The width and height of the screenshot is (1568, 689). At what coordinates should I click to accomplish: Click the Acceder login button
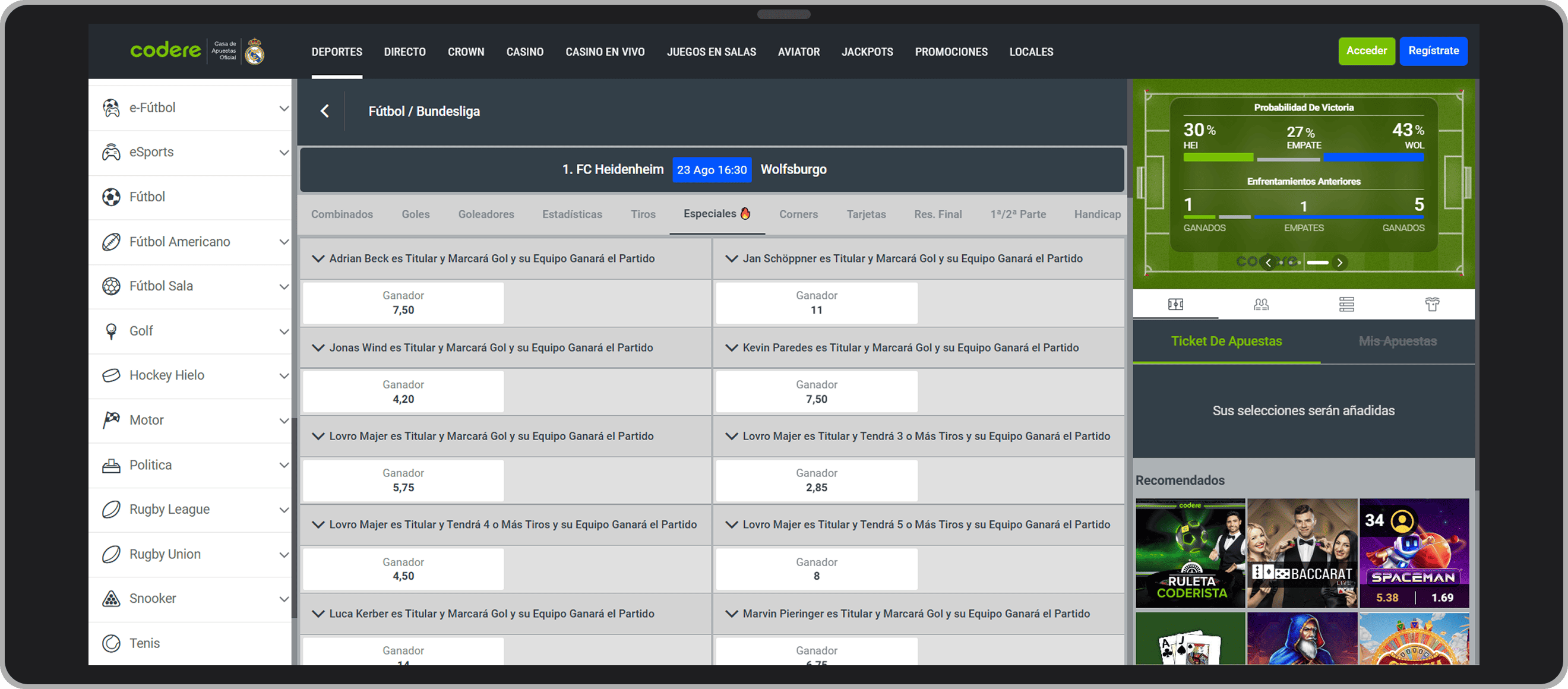1367,51
